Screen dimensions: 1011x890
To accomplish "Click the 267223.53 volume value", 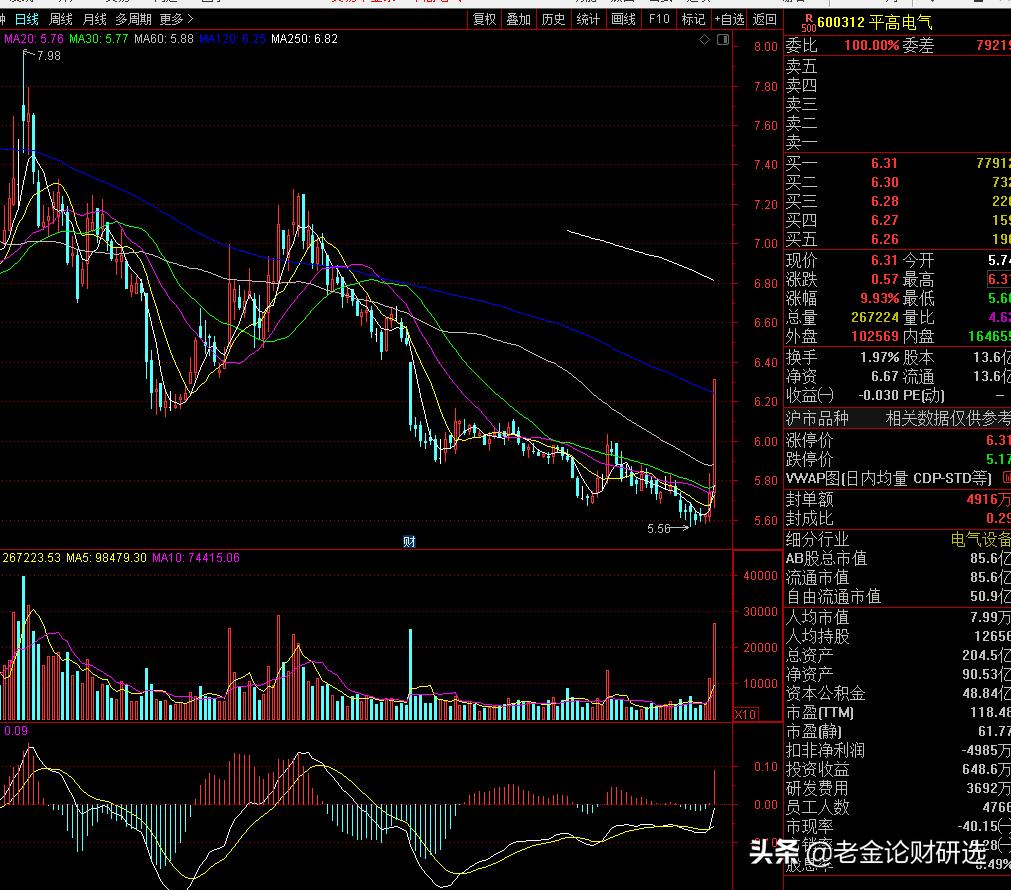I will 32,558.
